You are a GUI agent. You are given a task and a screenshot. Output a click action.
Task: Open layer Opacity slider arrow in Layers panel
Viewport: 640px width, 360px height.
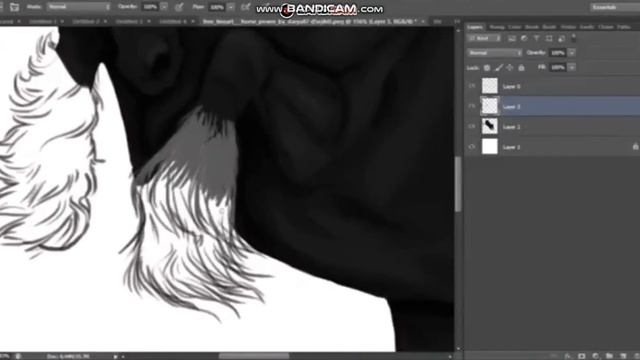tap(572, 53)
